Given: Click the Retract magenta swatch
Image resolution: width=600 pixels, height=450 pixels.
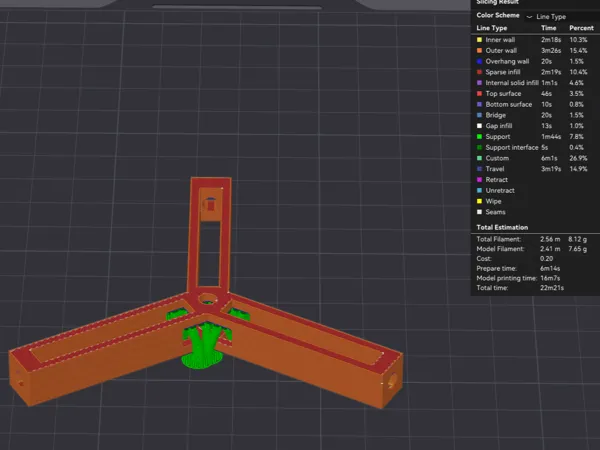Looking at the screenshot, I should point(479,179).
